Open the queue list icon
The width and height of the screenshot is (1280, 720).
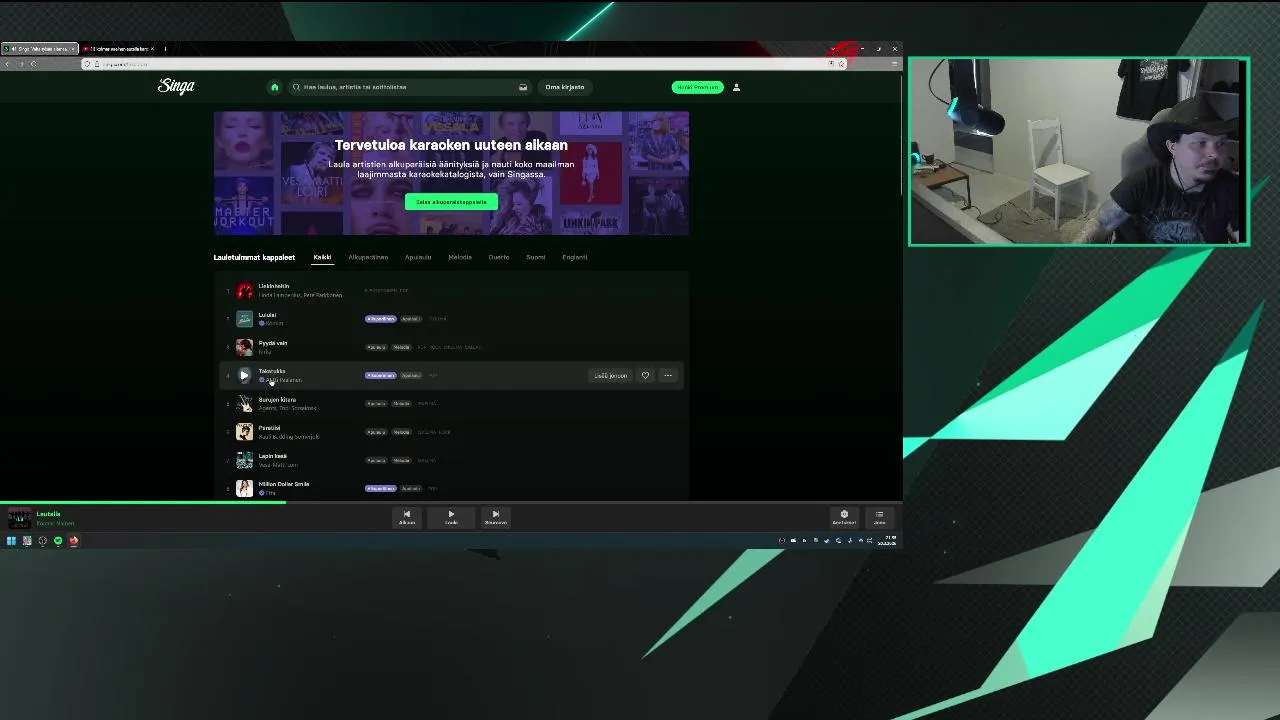879,517
